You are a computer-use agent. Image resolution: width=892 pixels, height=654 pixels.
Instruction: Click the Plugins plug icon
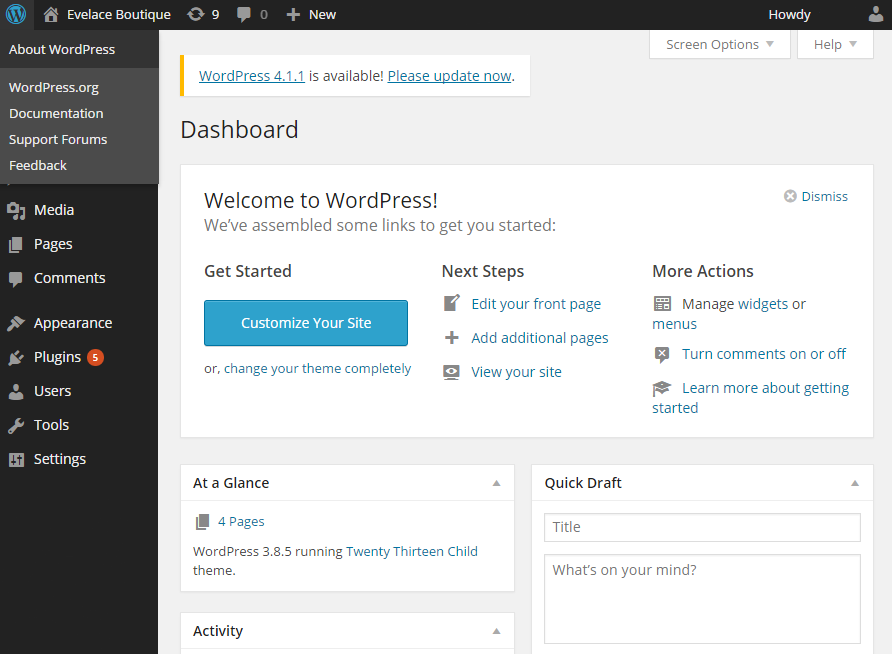pyautogui.click(x=16, y=357)
